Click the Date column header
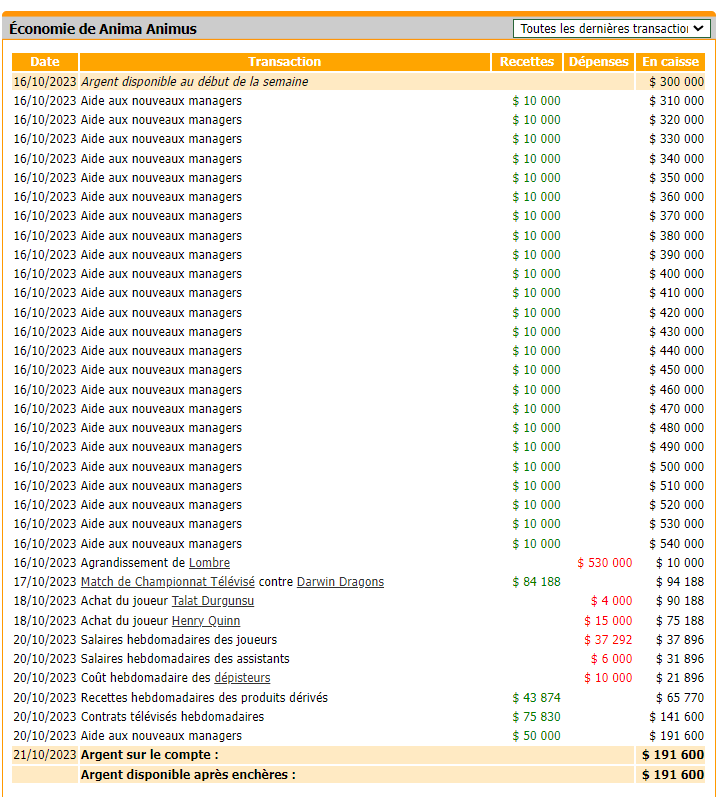This screenshot has height=797, width=718. [45, 62]
